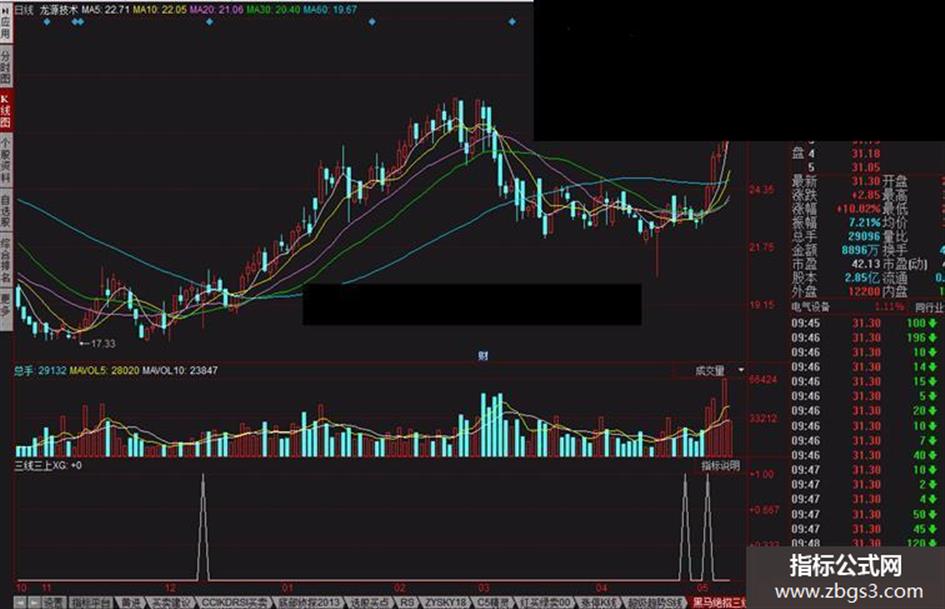
Task: Click the 三线三上XG indicator label
Action: tap(48, 465)
